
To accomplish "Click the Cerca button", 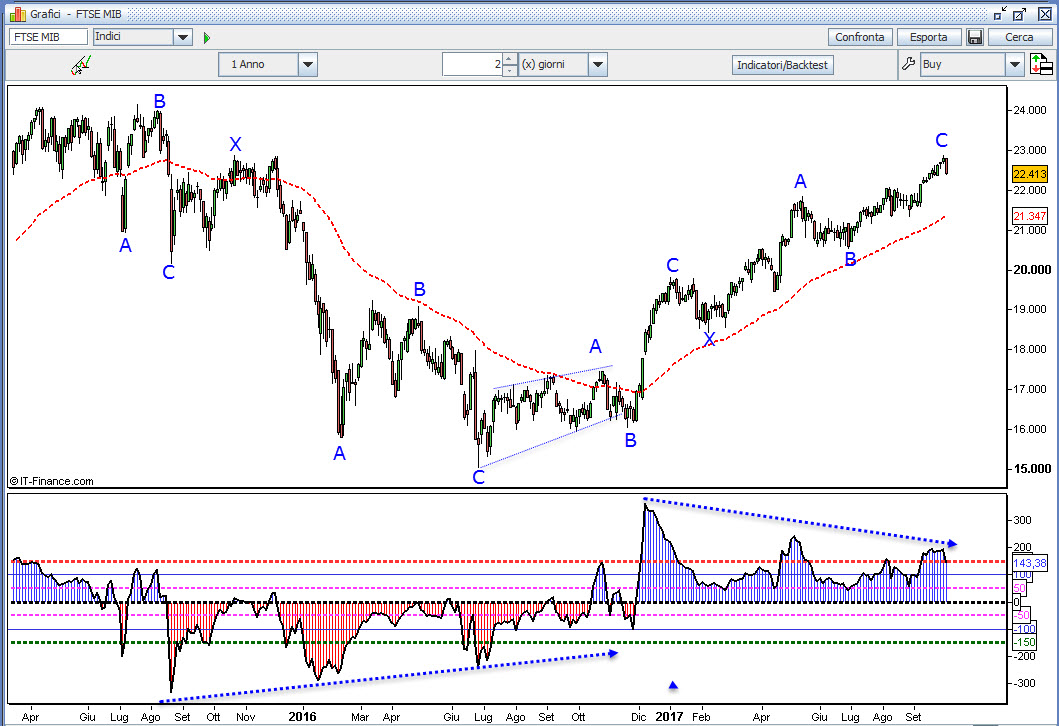I will click(1019, 37).
